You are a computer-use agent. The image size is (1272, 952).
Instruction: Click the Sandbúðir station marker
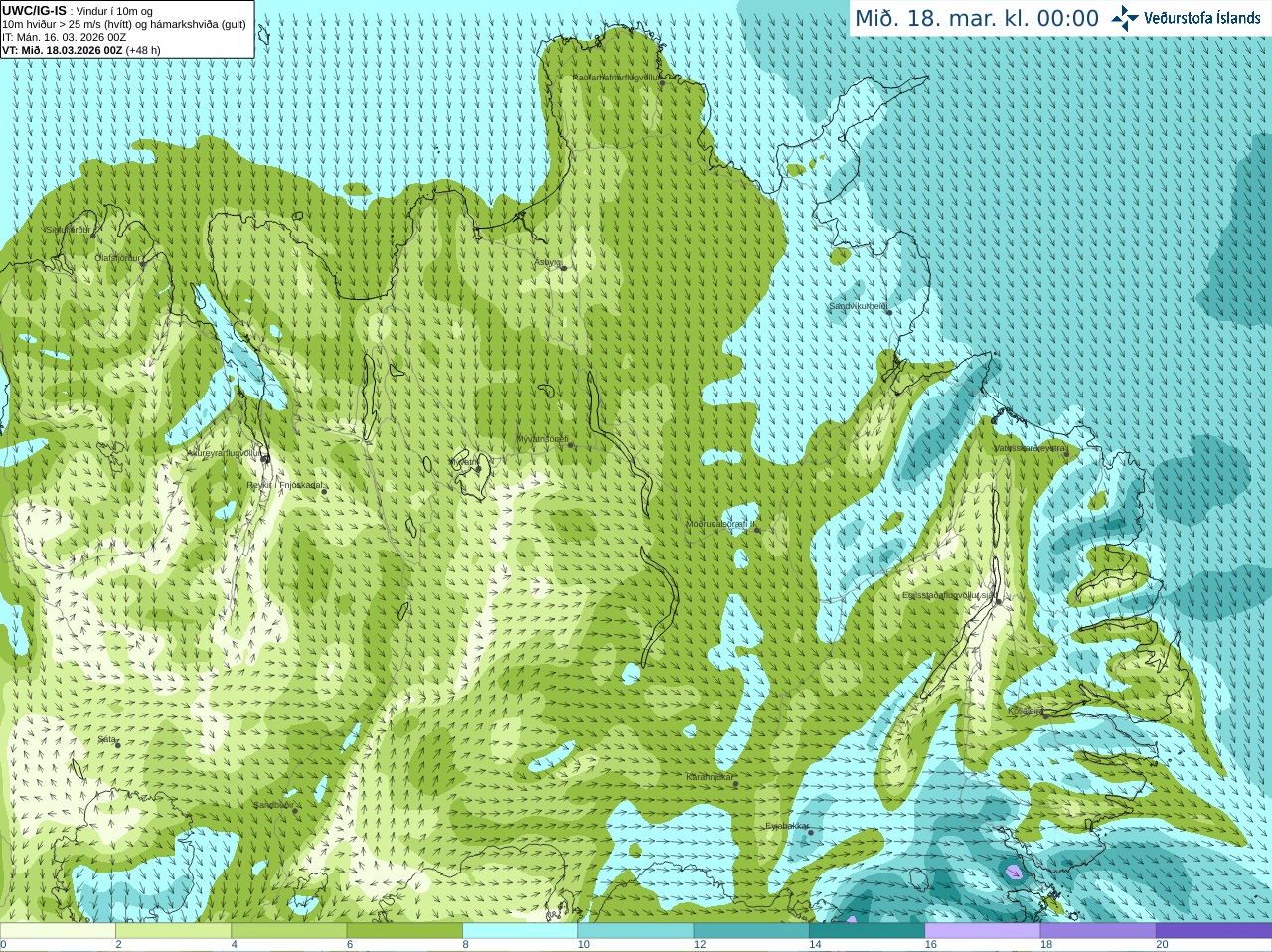[295, 811]
